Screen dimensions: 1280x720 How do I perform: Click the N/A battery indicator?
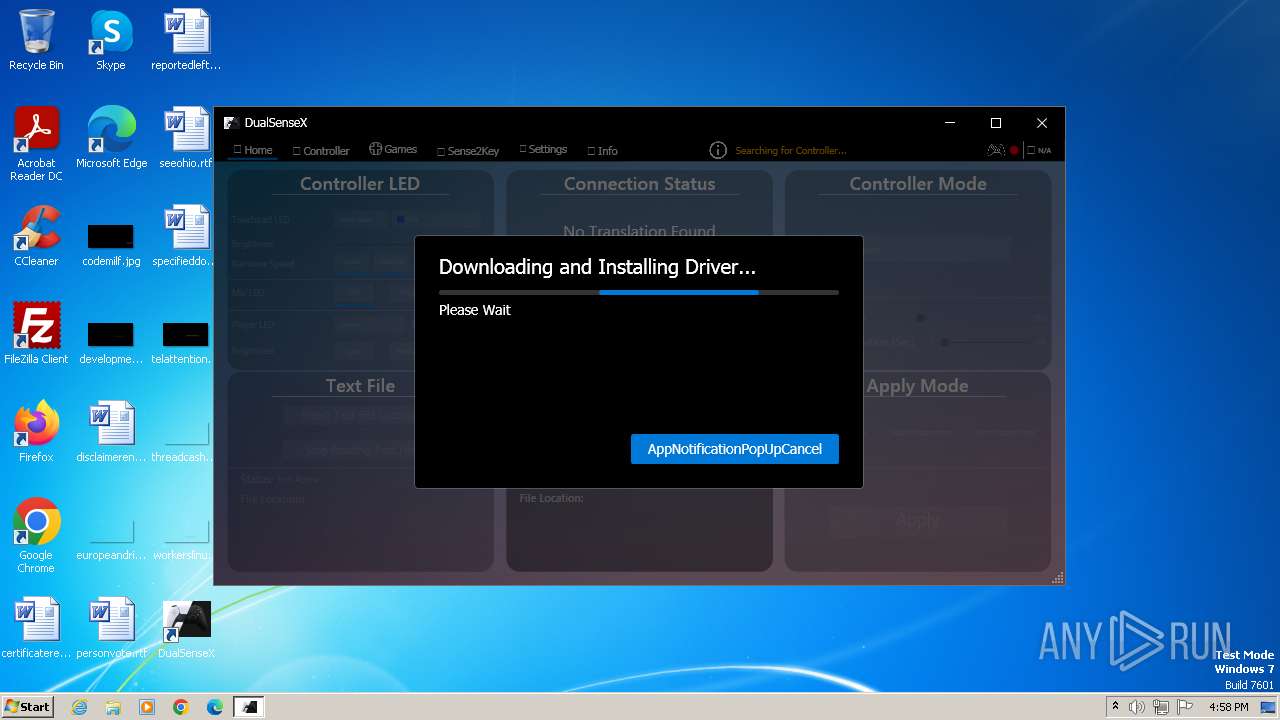(1039, 150)
